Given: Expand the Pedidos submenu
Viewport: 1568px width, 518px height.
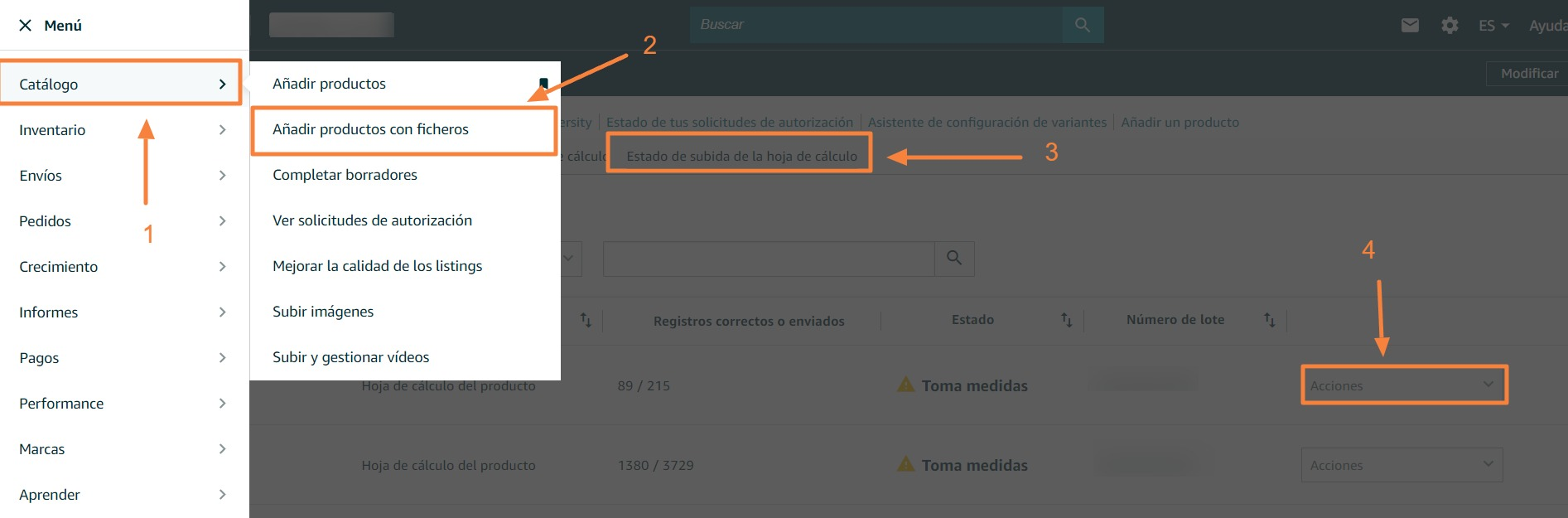Looking at the screenshot, I should click(x=124, y=221).
